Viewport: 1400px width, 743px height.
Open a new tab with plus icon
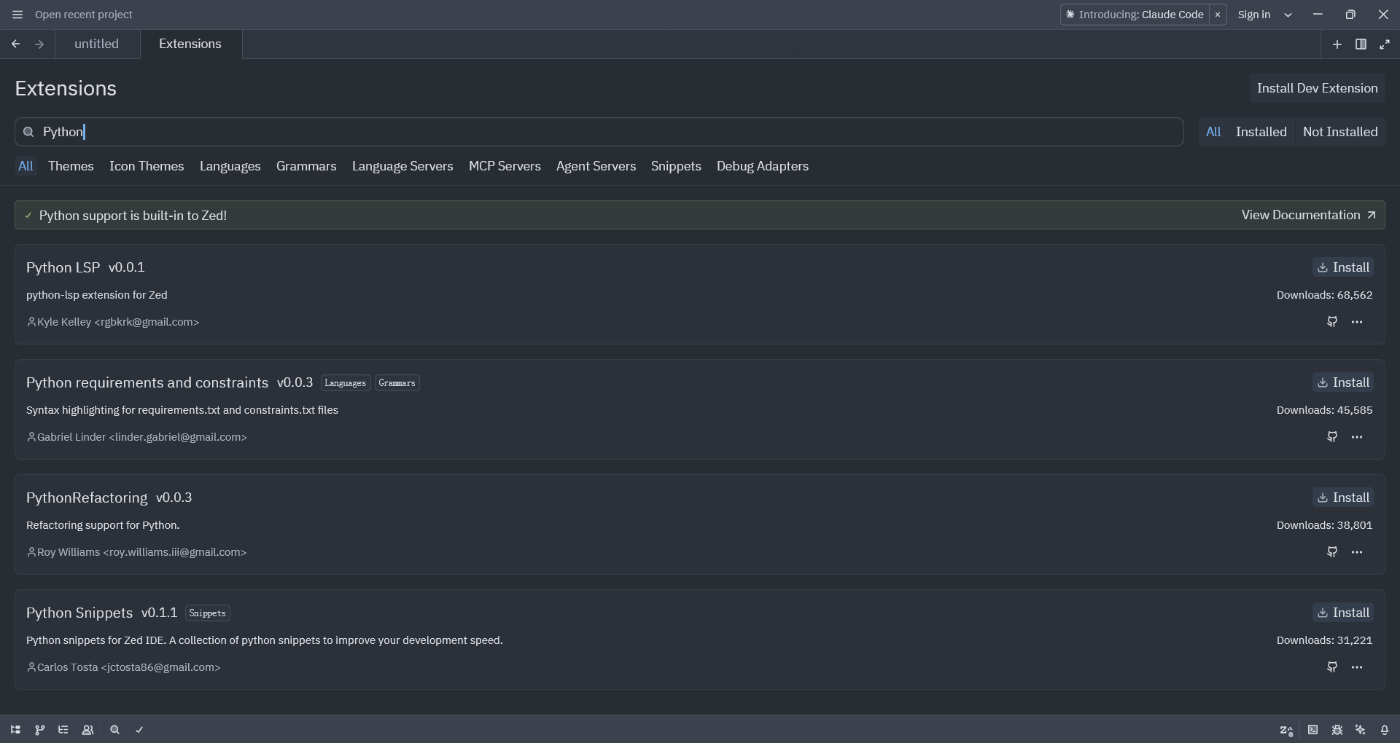(x=1337, y=44)
